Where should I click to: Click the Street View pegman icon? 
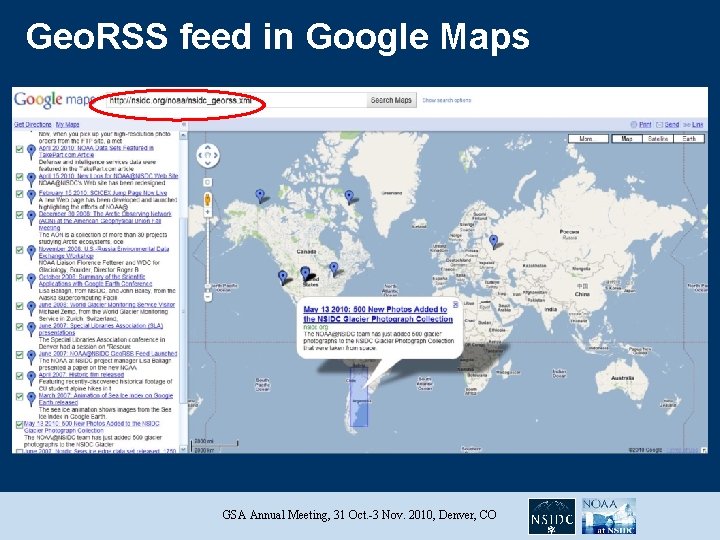pos(208,199)
